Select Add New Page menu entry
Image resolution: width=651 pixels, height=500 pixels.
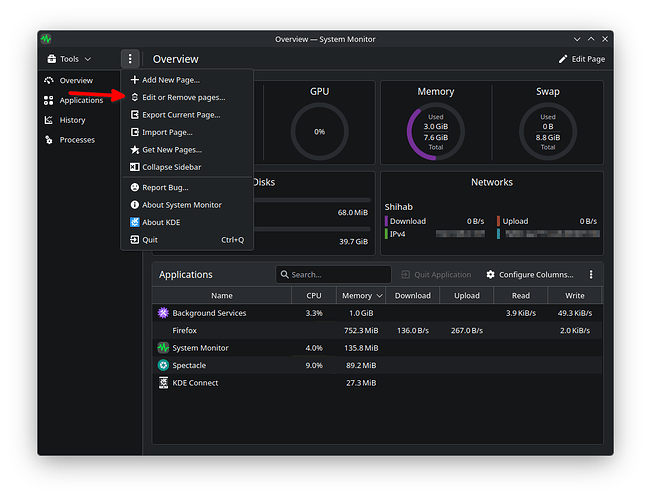coord(170,80)
